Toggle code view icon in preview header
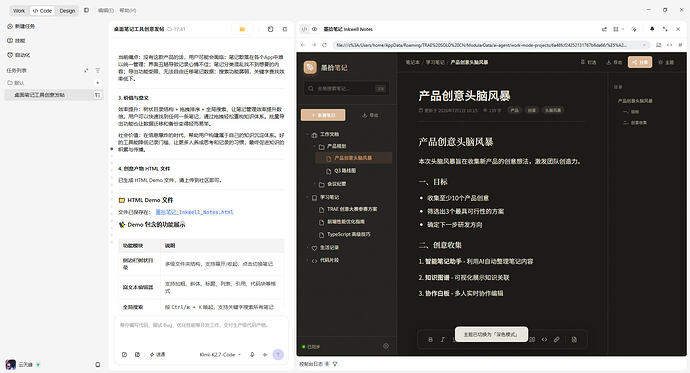Screen dimensions: 690x373 pos(304,29)
